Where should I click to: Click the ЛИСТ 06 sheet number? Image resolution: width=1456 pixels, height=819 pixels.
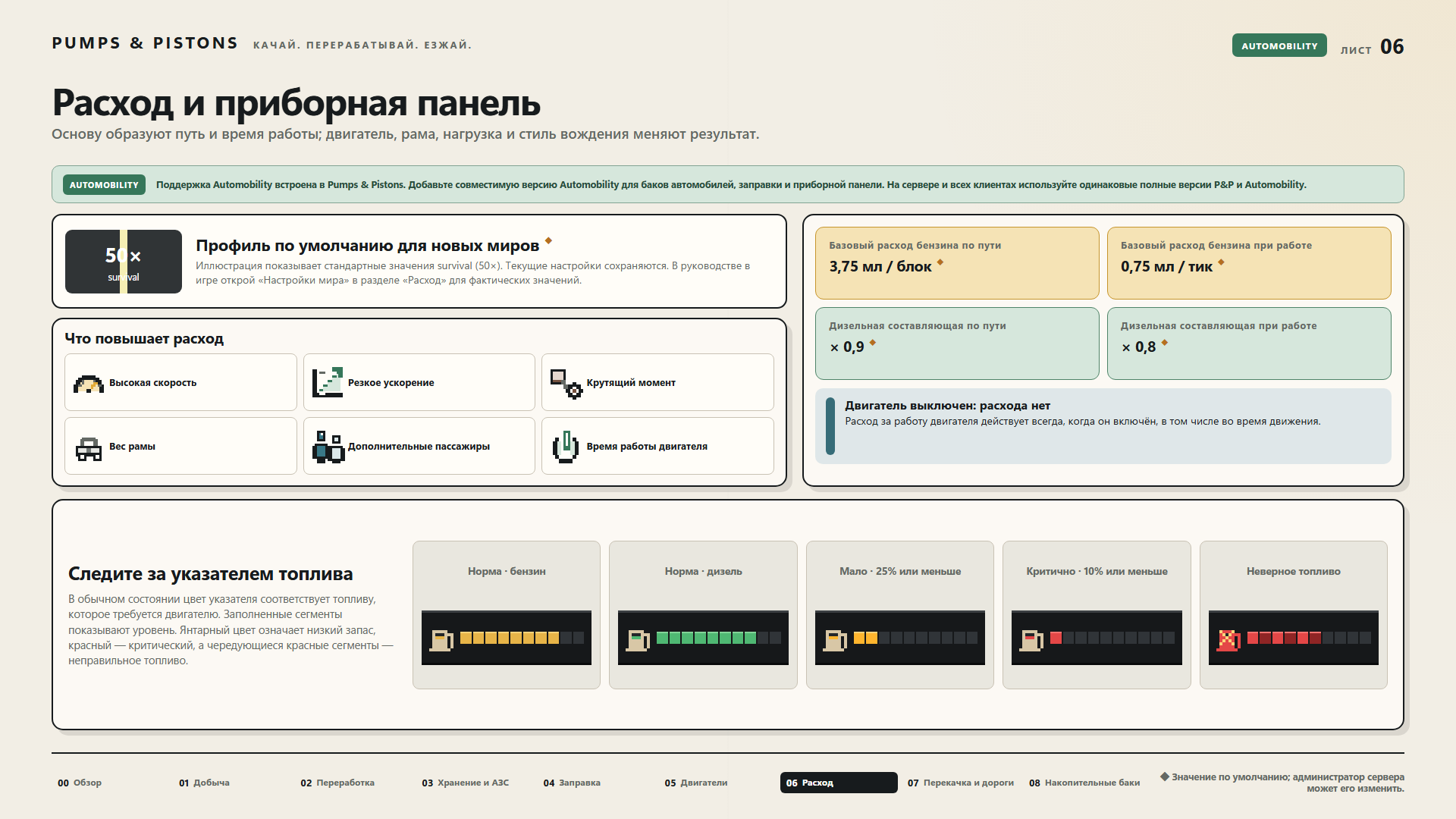coord(1372,47)
